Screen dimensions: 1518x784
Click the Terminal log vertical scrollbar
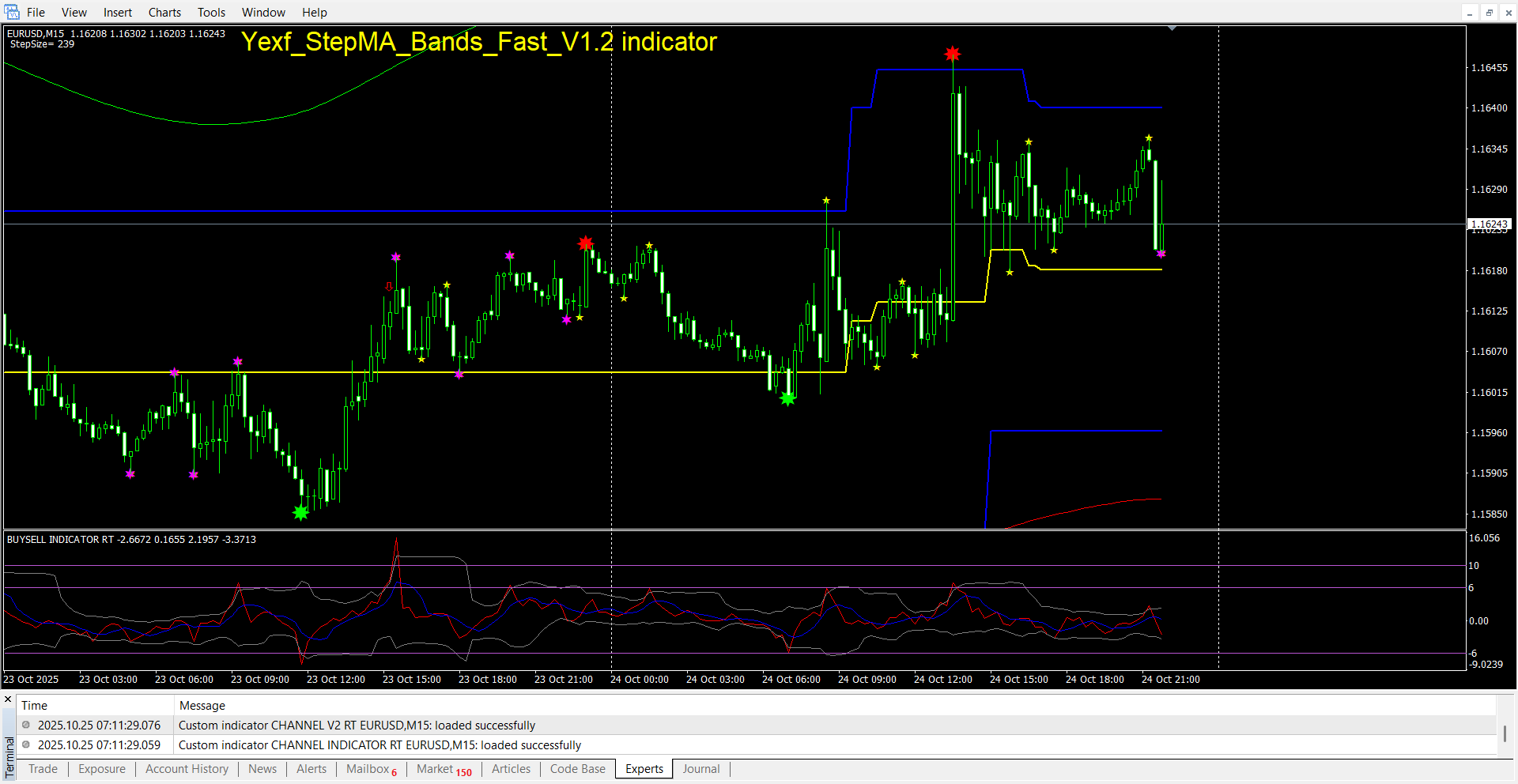pyautogui.click(x=1505, y=733)
